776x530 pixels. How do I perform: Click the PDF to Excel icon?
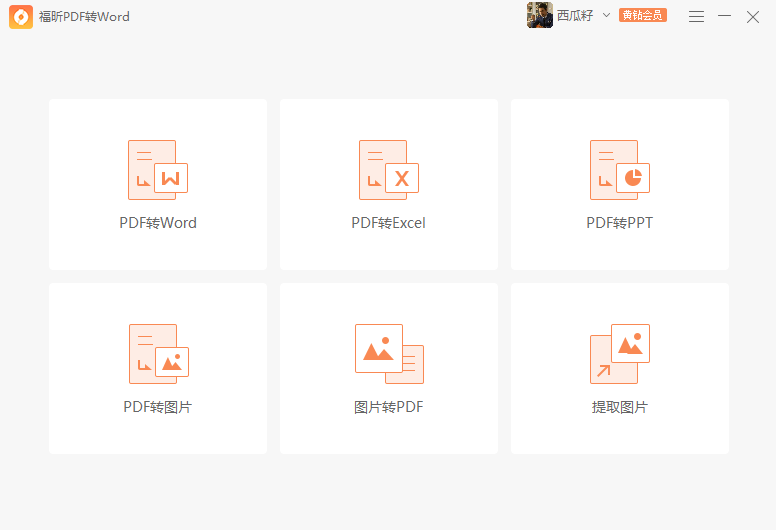coord(388,169)
